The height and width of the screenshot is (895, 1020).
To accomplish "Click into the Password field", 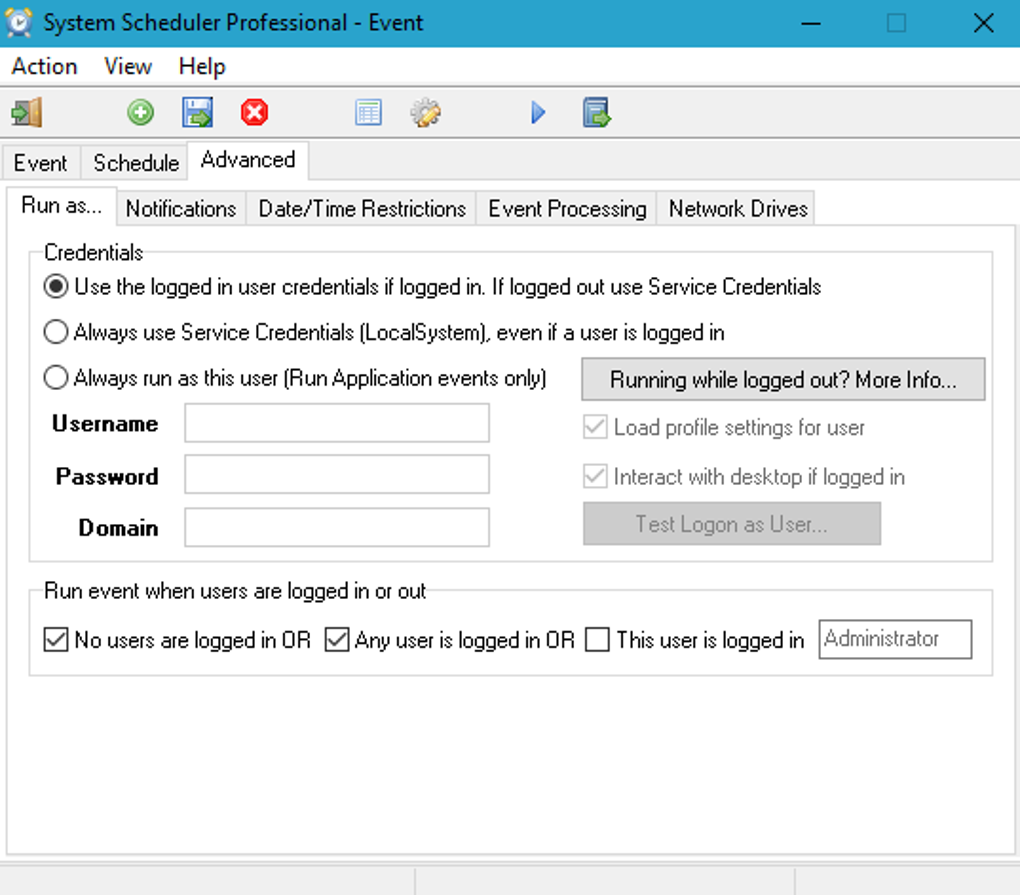I will (337, 474).
